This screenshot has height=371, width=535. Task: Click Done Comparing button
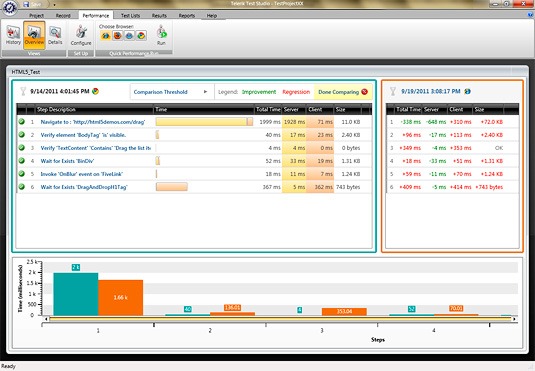(x=343, y=92)
